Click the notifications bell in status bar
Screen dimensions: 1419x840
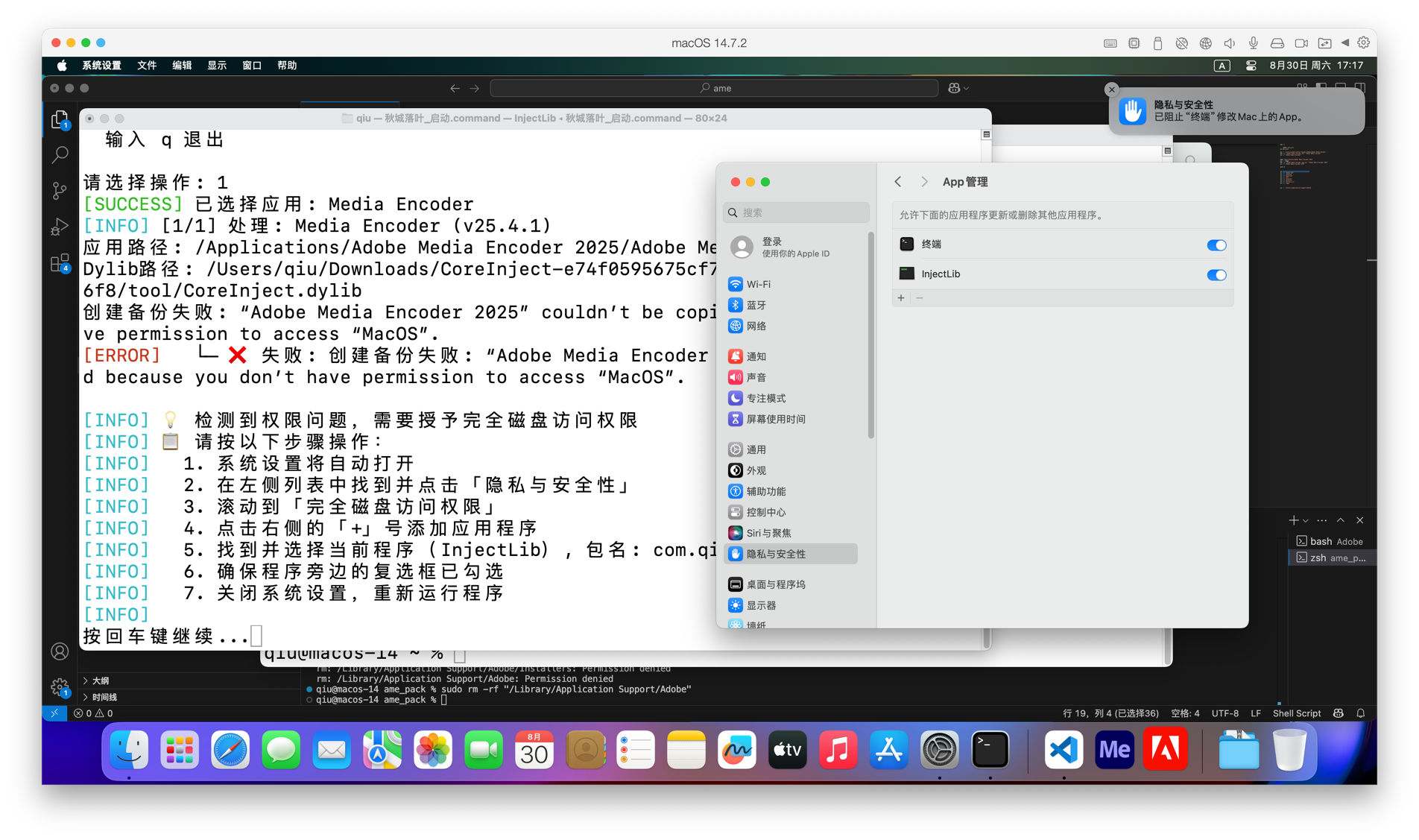(1361, 713)
